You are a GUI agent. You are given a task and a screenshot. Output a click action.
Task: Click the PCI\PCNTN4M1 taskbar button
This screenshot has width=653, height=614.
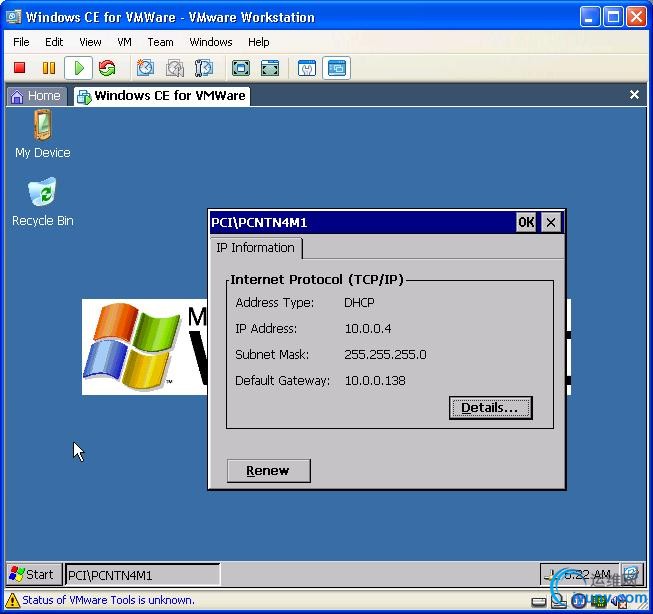(x=142, y=575)
